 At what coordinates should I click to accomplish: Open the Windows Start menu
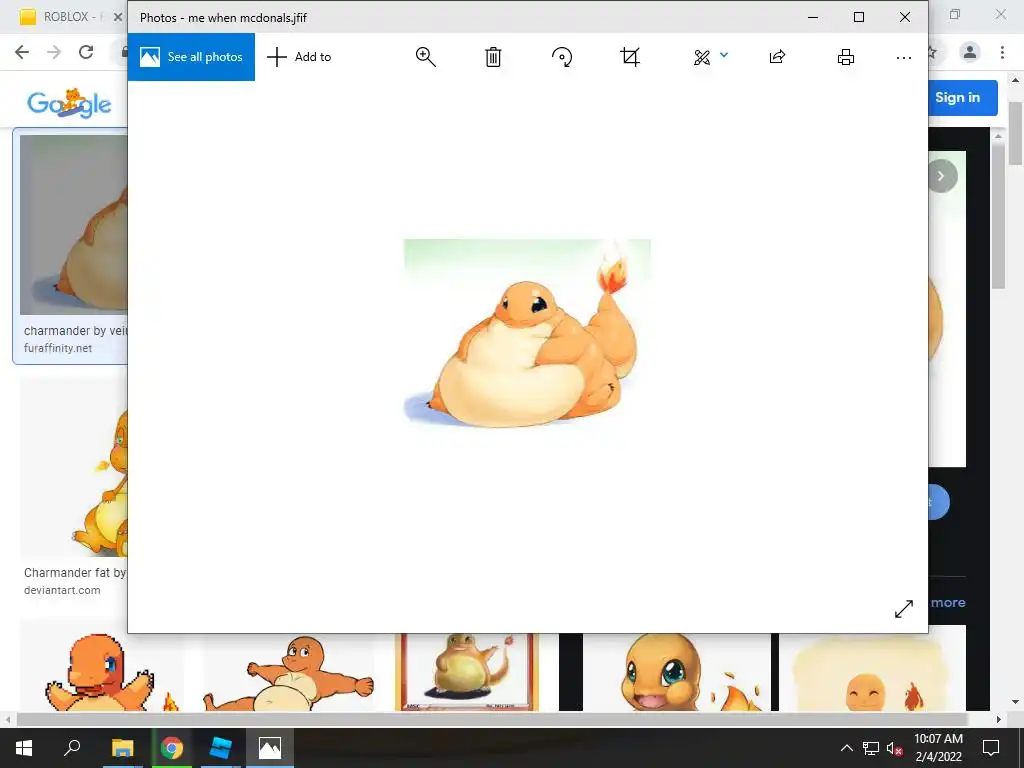click(24, 747)
